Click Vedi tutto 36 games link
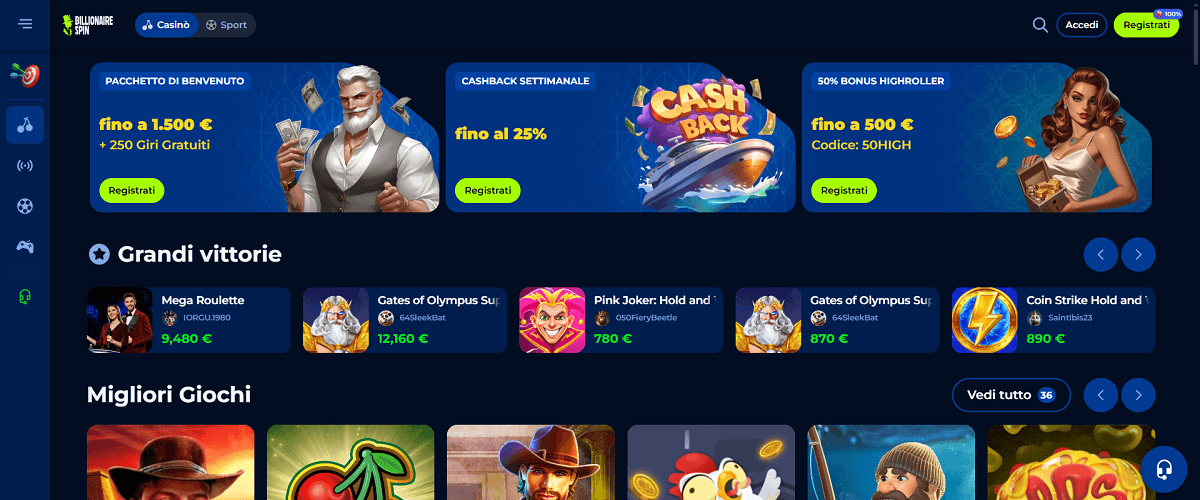Viewport: 1200px width, 500px height. [1011, 395]
